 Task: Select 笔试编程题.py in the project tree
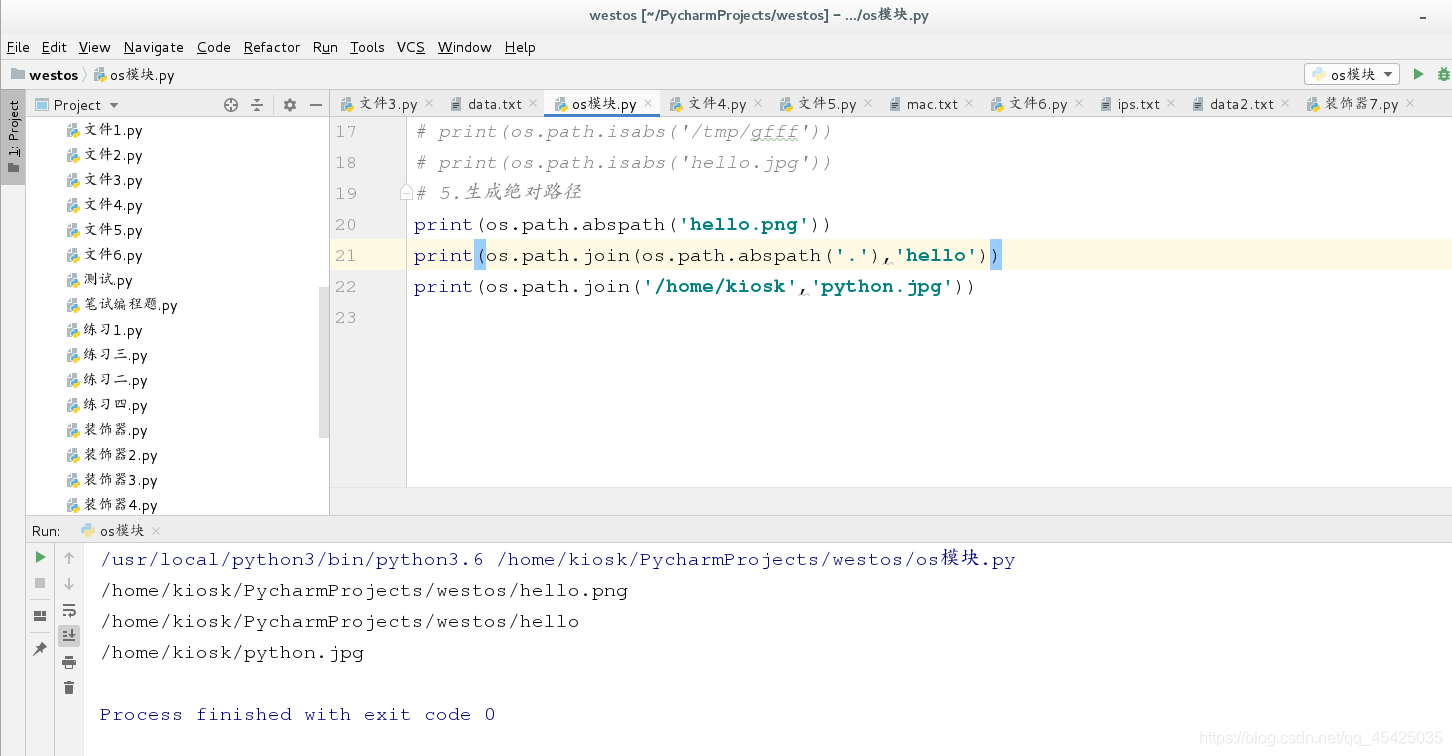click(x=130, y=305)
